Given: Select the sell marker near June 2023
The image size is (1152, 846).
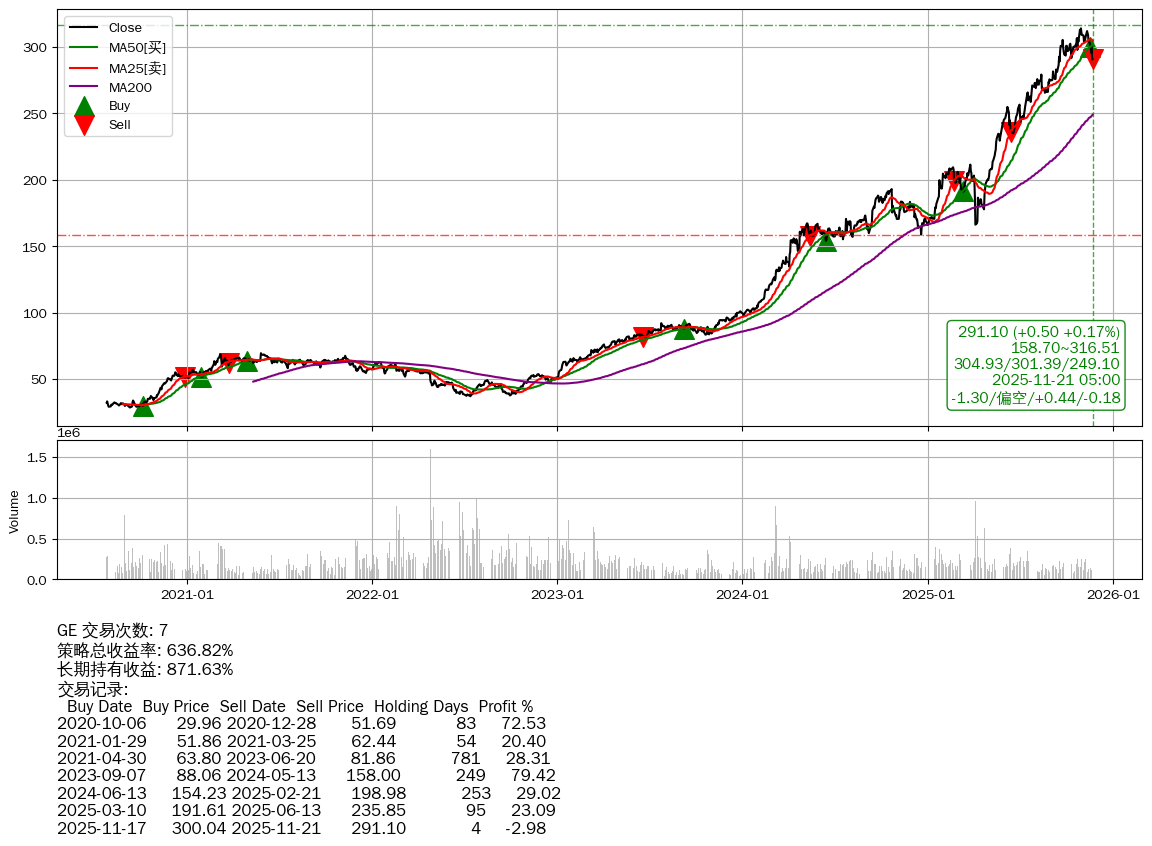Looking at the screenshot, I should pyautogui.click(x=644, y=336).
